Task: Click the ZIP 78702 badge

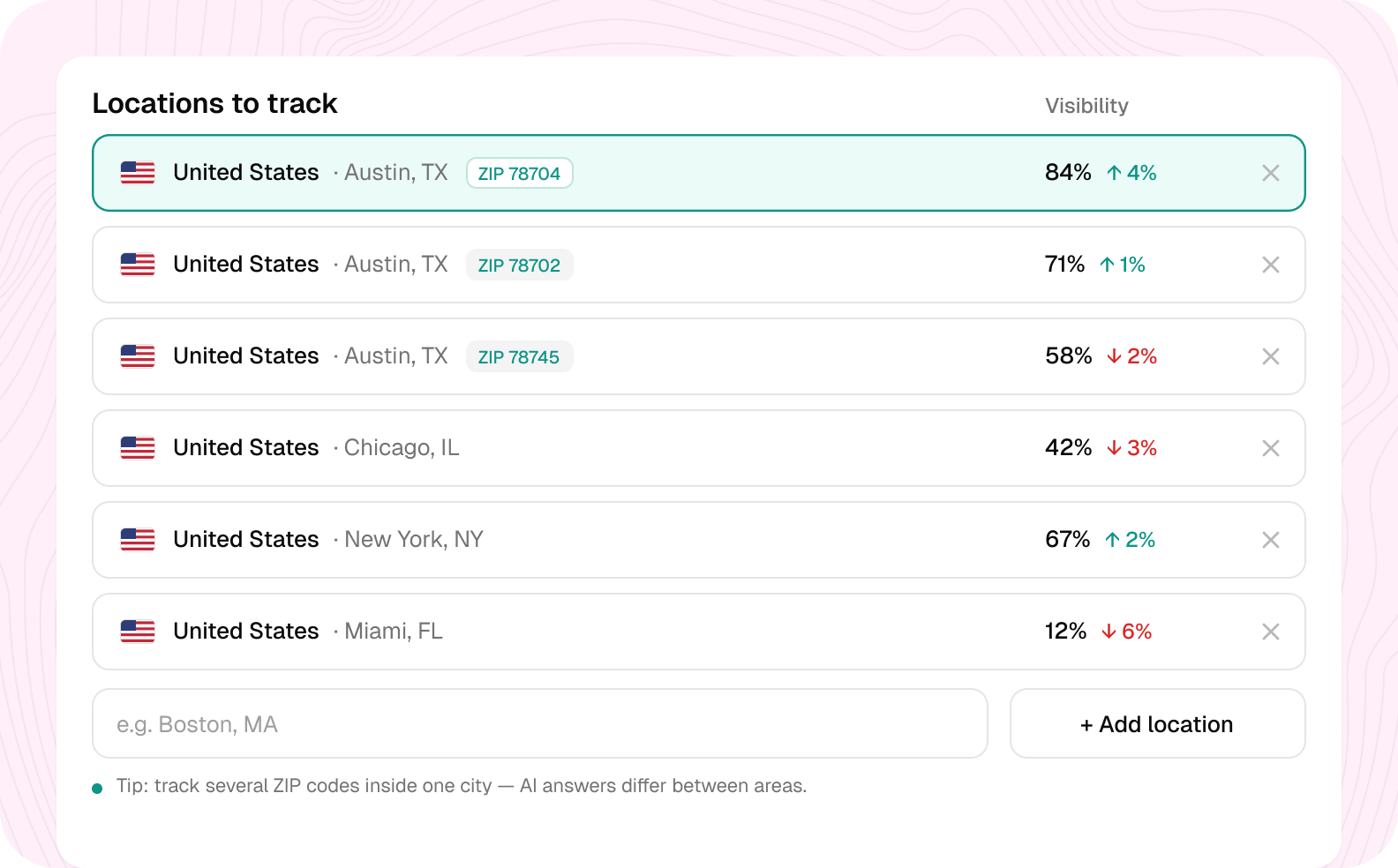Action: (x=519, y=265)
